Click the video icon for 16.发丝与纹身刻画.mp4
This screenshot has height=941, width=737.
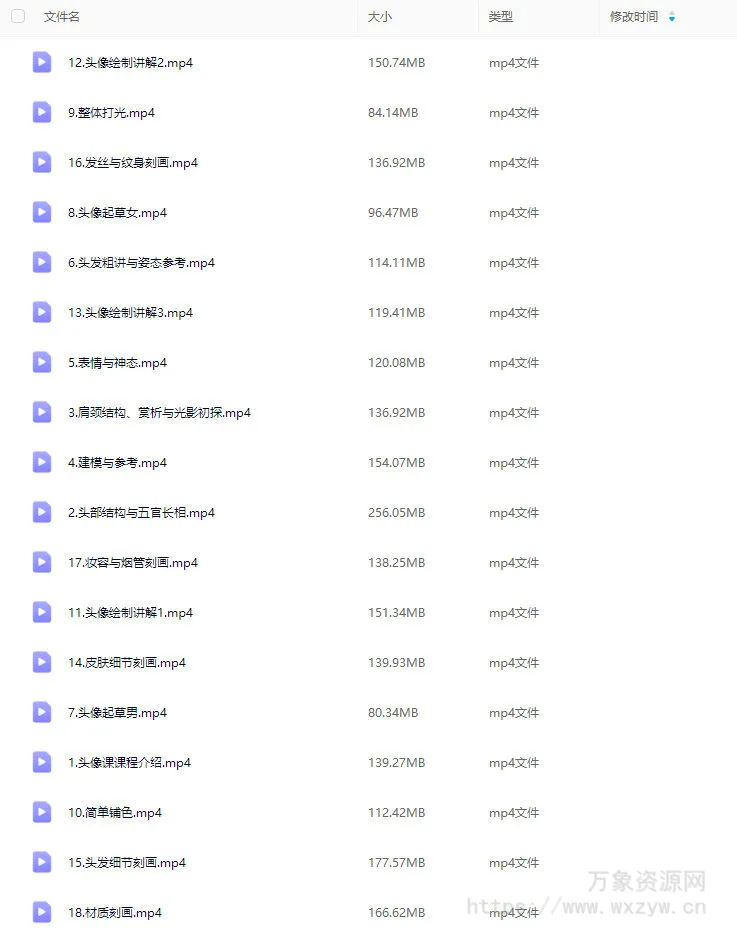tap(41, 163)
